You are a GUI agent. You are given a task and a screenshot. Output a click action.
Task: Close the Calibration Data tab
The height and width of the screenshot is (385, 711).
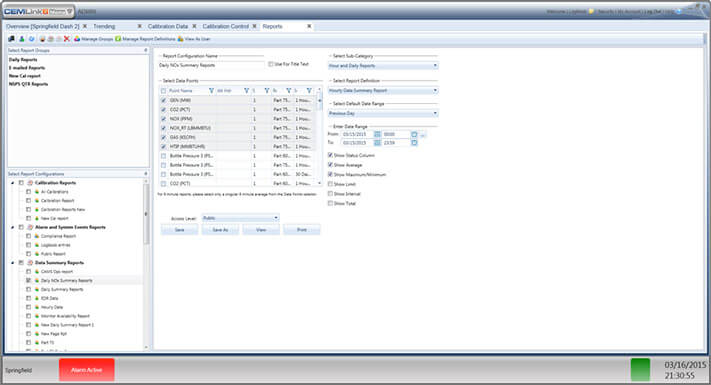[194, 26]
